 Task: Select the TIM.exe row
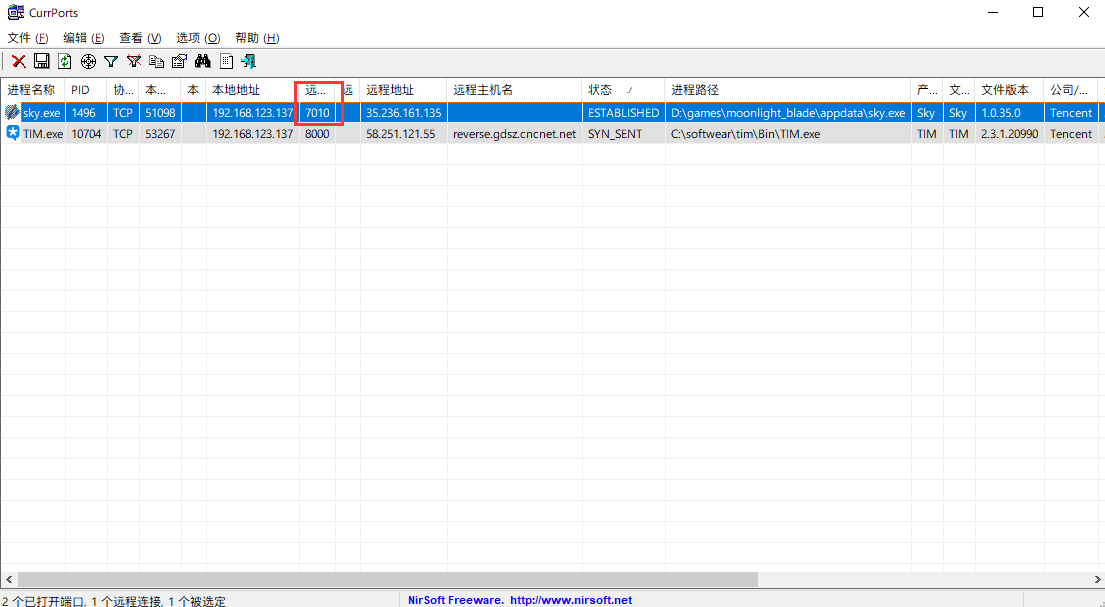(x=552, y=134)
